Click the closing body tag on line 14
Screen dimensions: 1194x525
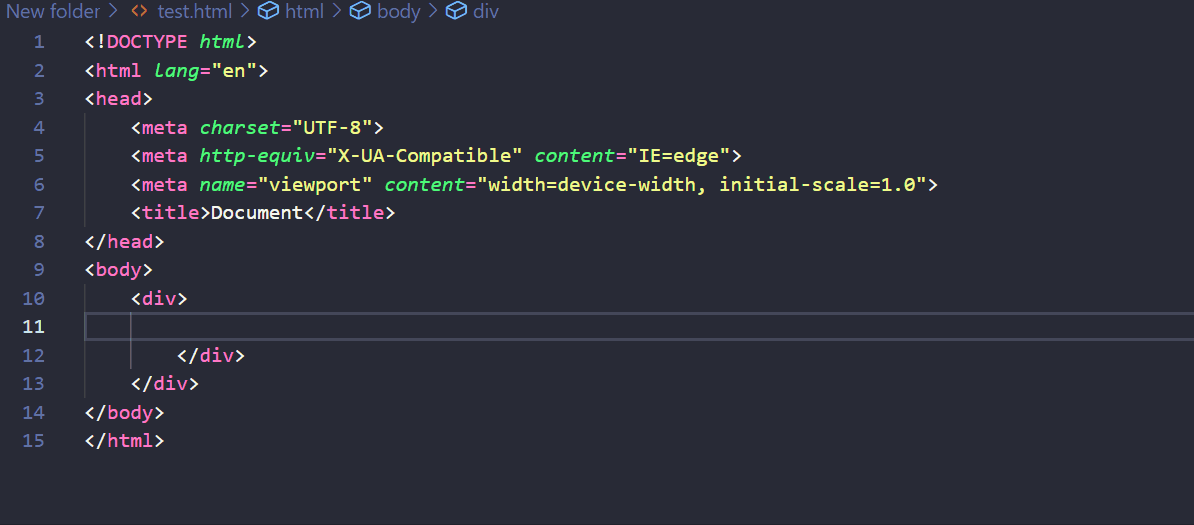(124, 413)
